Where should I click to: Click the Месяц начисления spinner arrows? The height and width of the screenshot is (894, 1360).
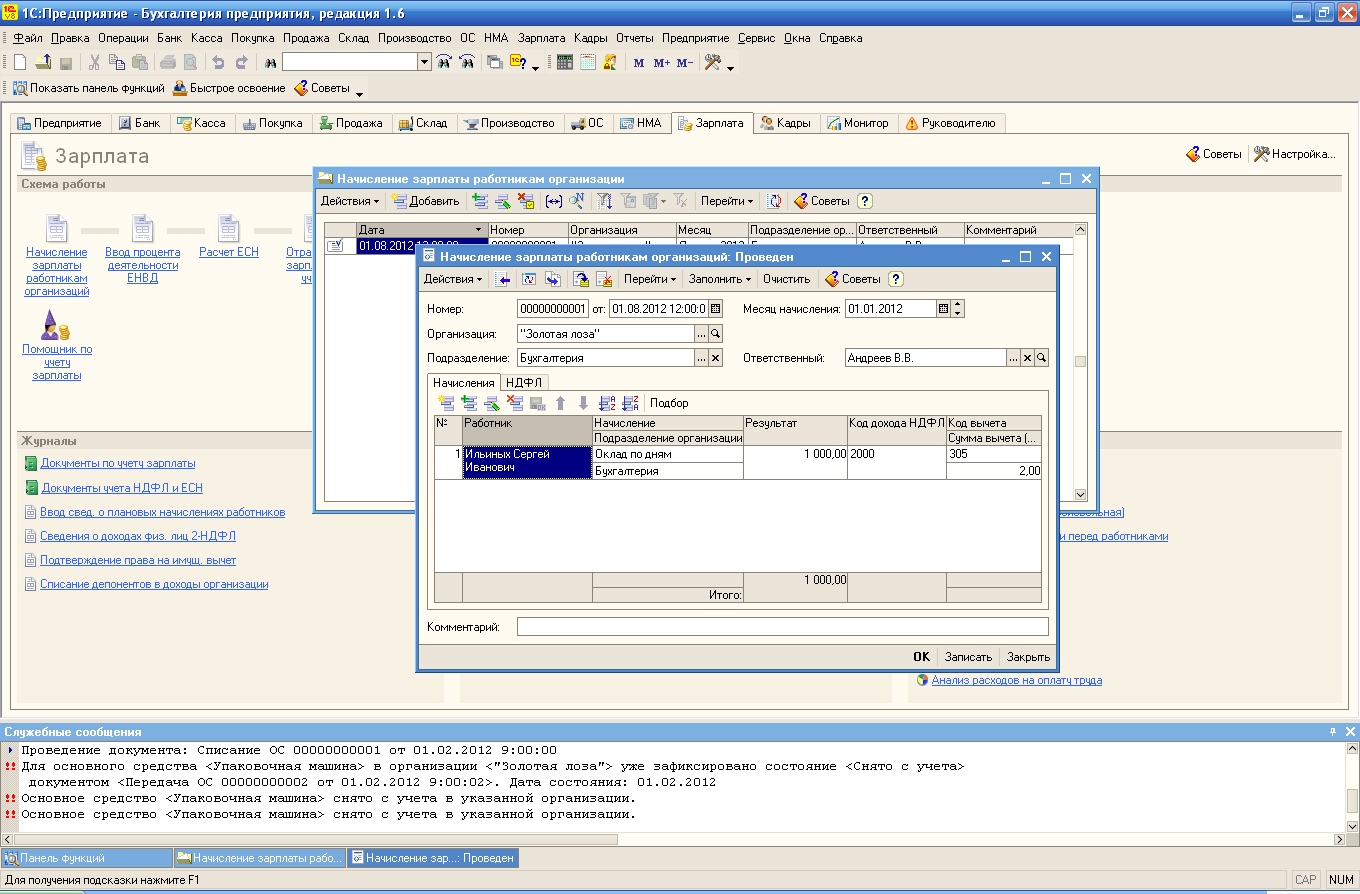tap(958, 309)
